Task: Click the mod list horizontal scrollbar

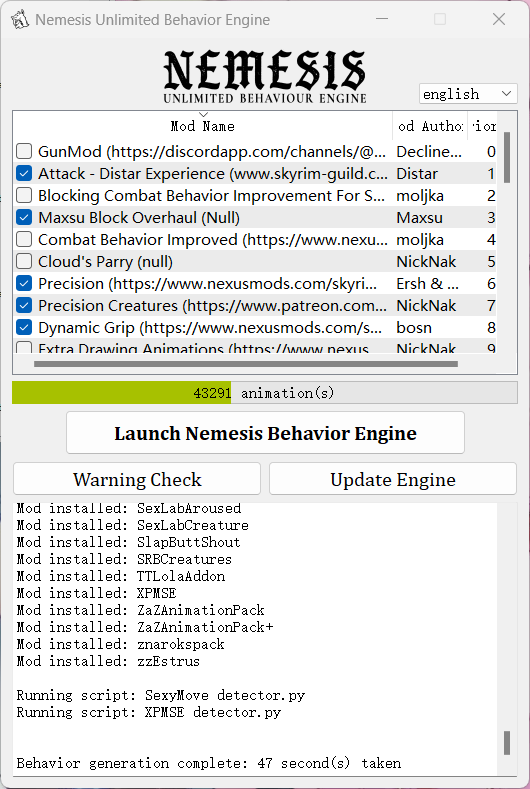Action: (x=246, y=363)
